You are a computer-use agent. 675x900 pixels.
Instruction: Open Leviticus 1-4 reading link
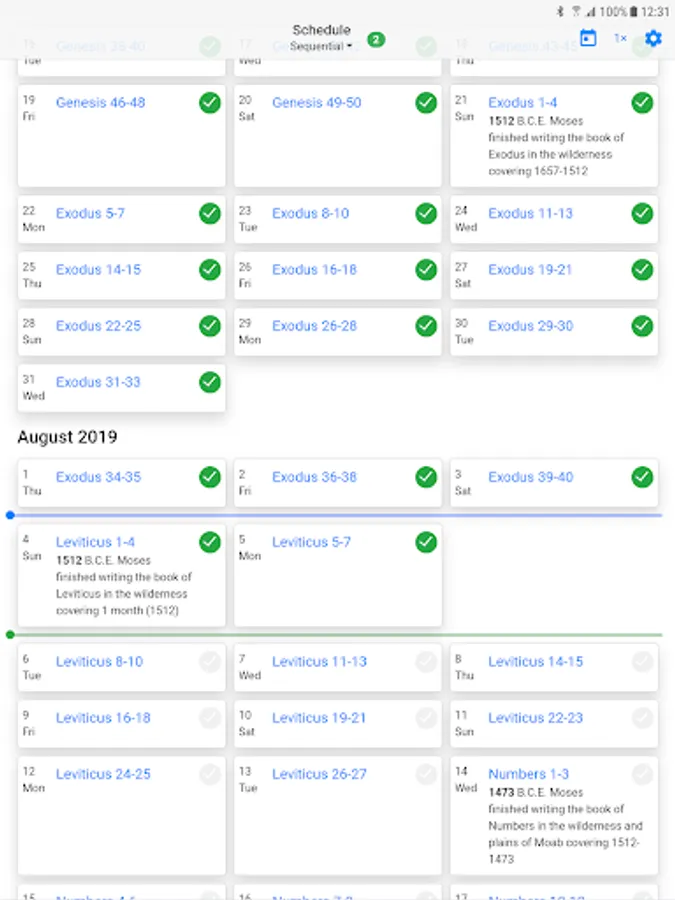tap(95, 542)
